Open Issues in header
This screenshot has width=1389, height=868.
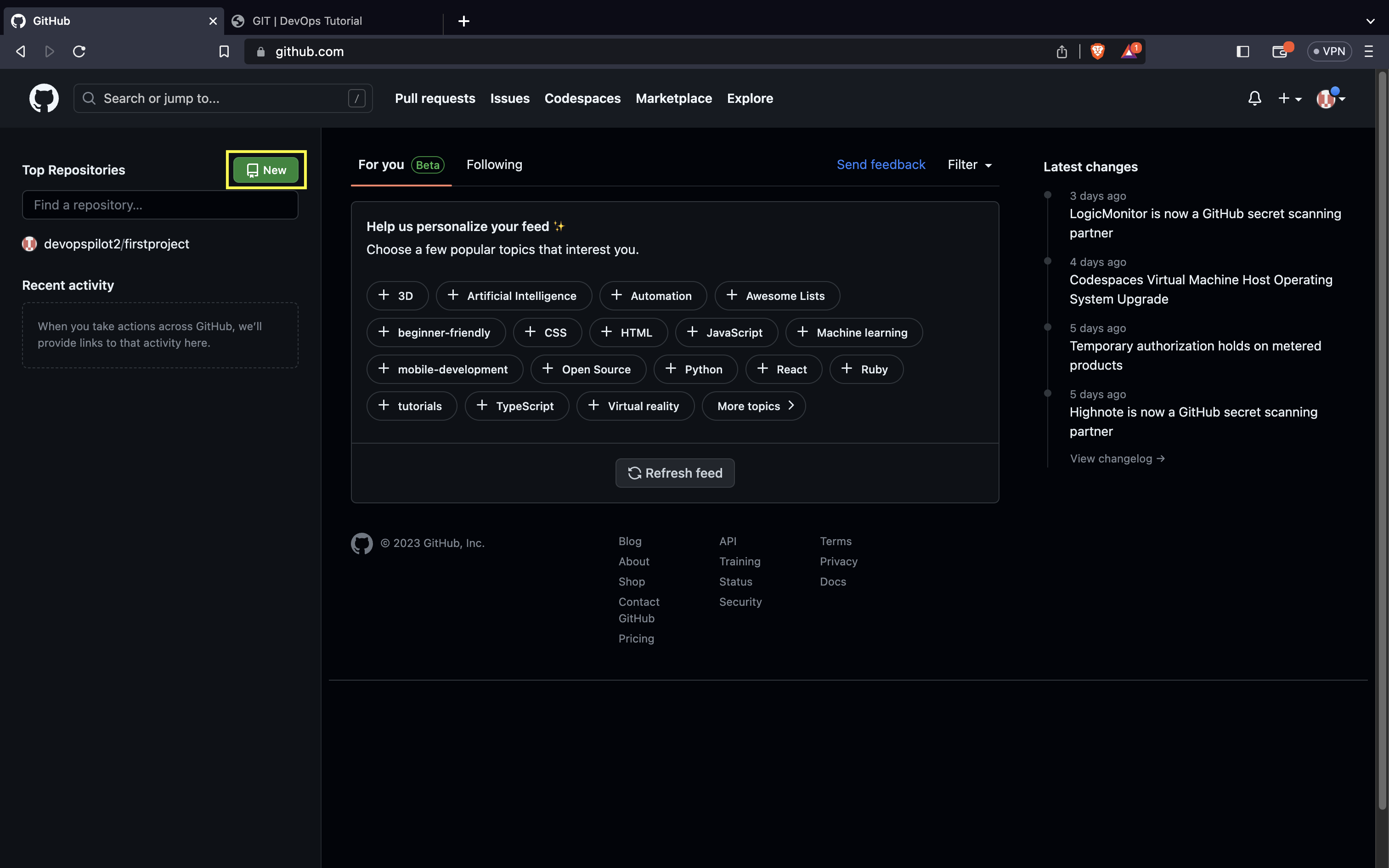tap(510, 98)
